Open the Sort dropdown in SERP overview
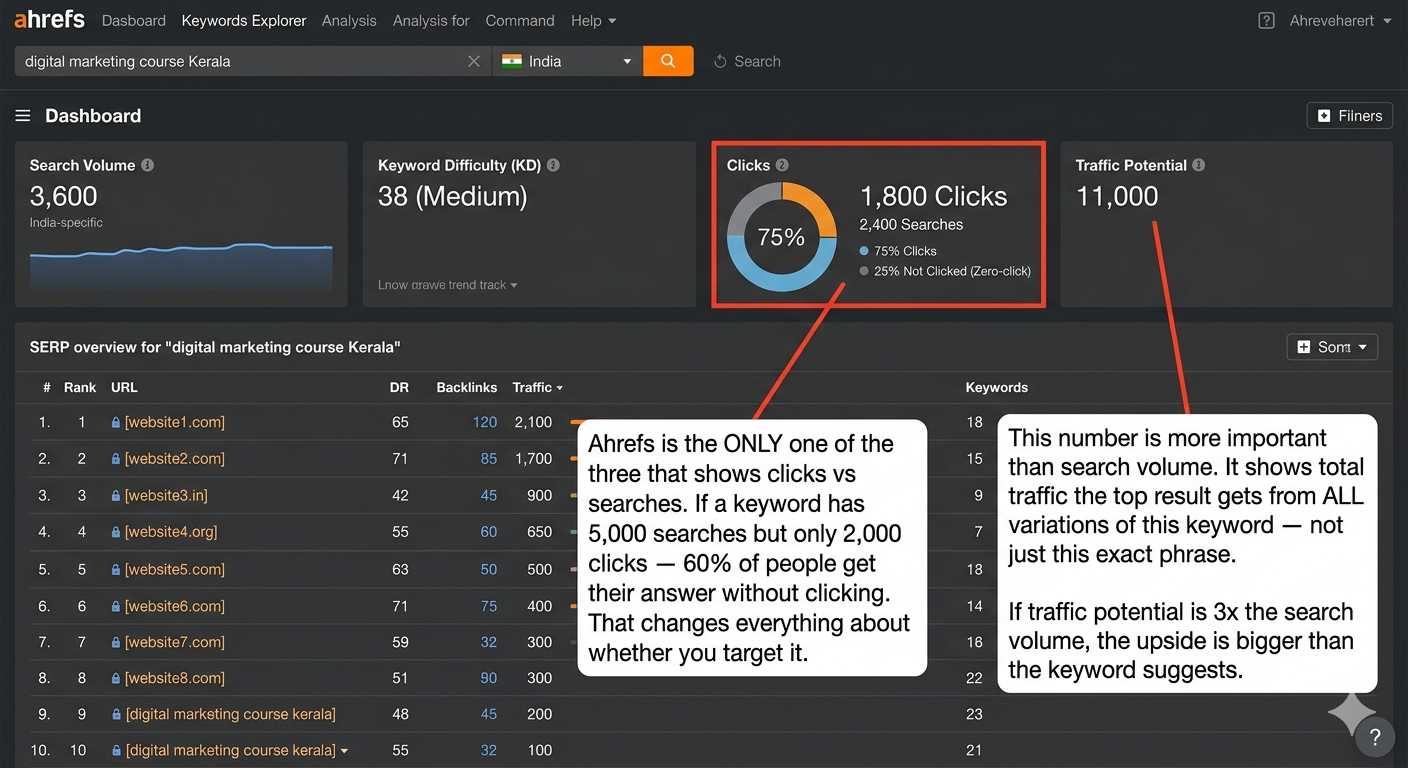This screenshot has width=1408, height=768. tap(1332, 347)
